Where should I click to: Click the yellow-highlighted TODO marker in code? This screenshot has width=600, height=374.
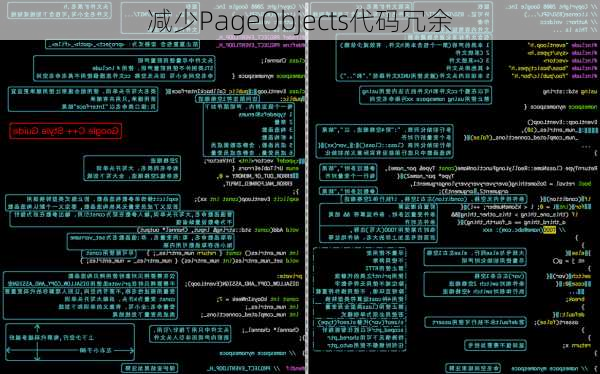[x=549, y=230]
